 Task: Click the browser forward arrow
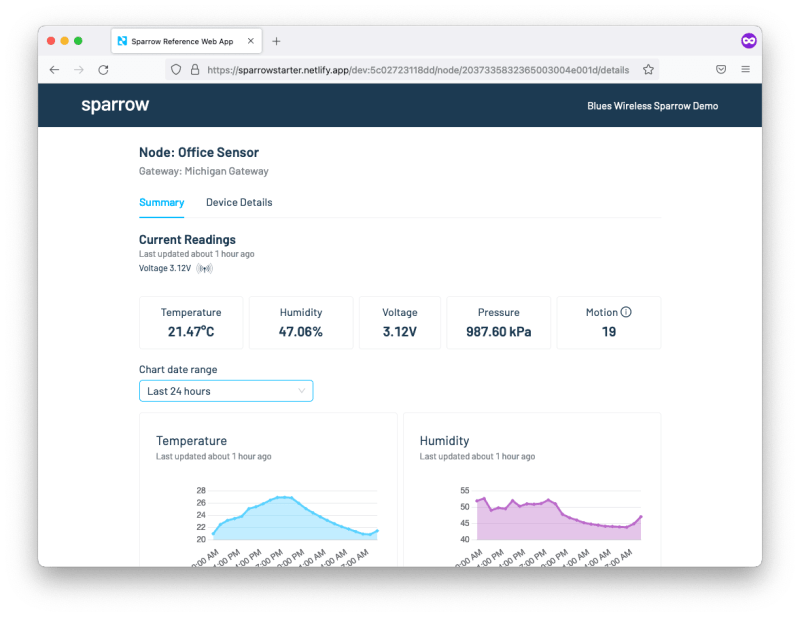point(79,70)
